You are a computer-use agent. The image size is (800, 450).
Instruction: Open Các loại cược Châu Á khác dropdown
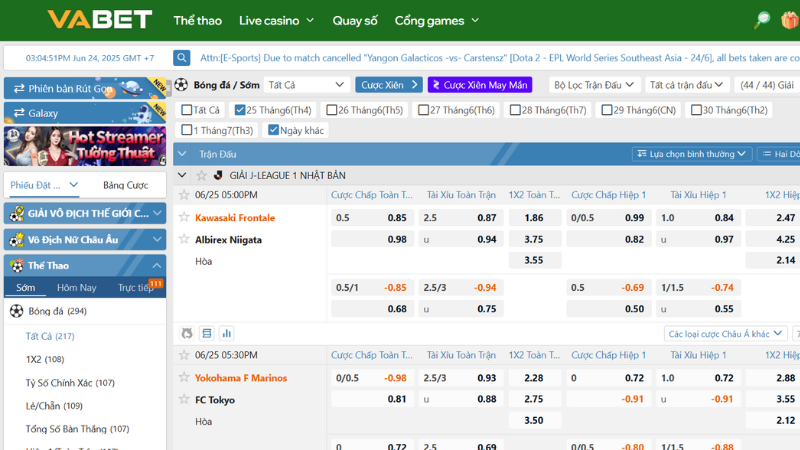(x=725, y=334)
